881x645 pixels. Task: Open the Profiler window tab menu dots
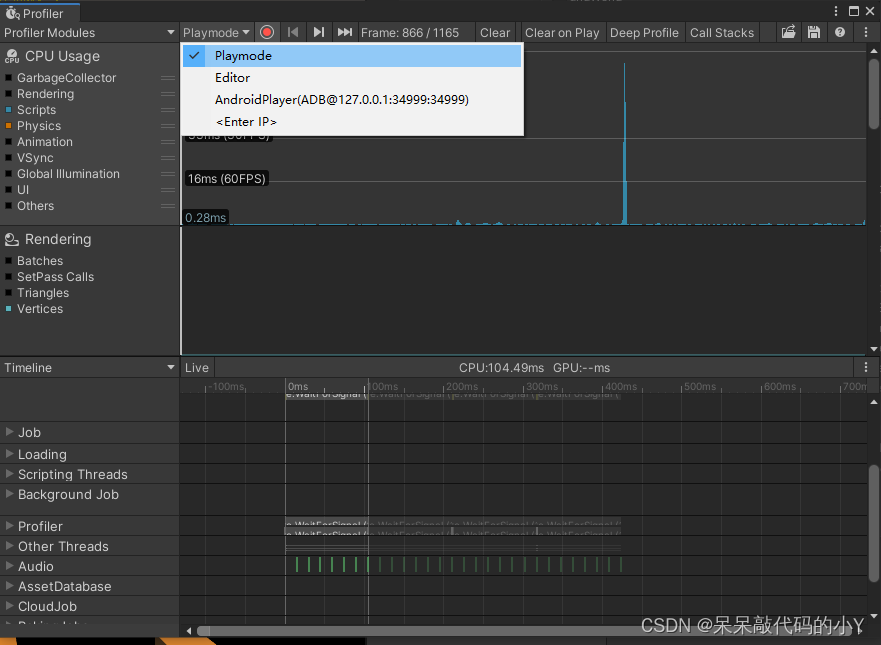(x=835, y=11)
